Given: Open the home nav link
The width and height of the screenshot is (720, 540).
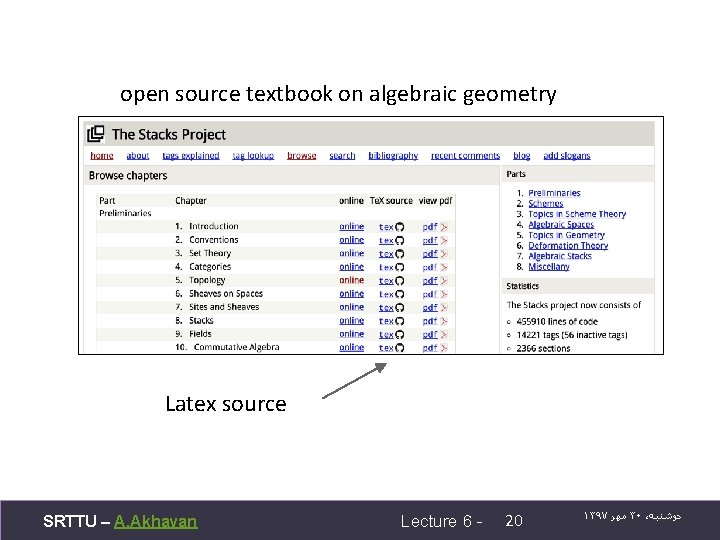Looking at the screenshot, I should click(x=102, y=156).
